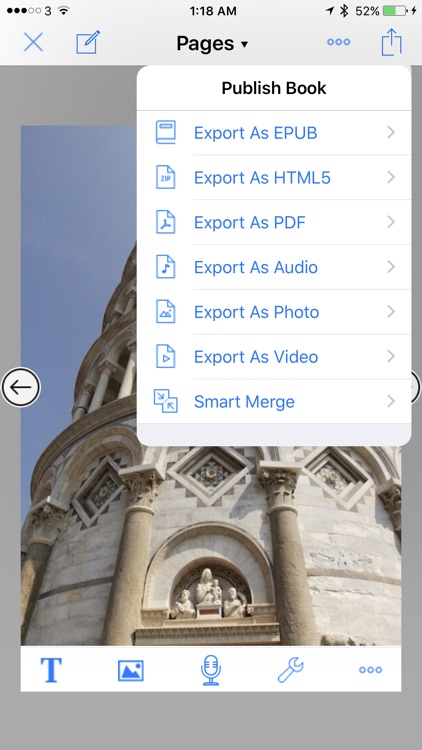Tap the Bluetooth icon in status bar

click(344, 11)
